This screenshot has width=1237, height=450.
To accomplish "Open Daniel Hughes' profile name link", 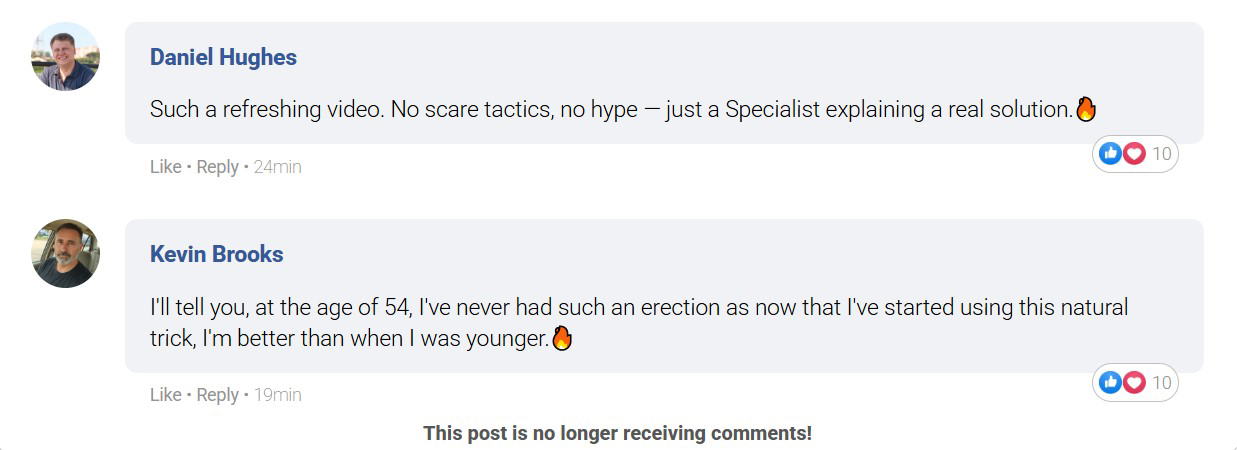I will tap(223, 57).
